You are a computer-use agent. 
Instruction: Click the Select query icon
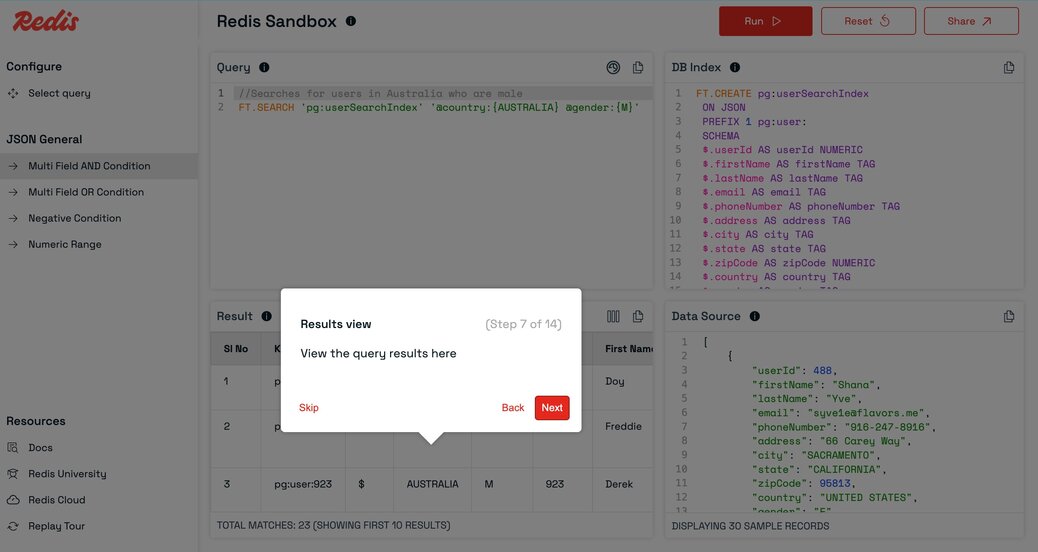[x=13, y=93]
